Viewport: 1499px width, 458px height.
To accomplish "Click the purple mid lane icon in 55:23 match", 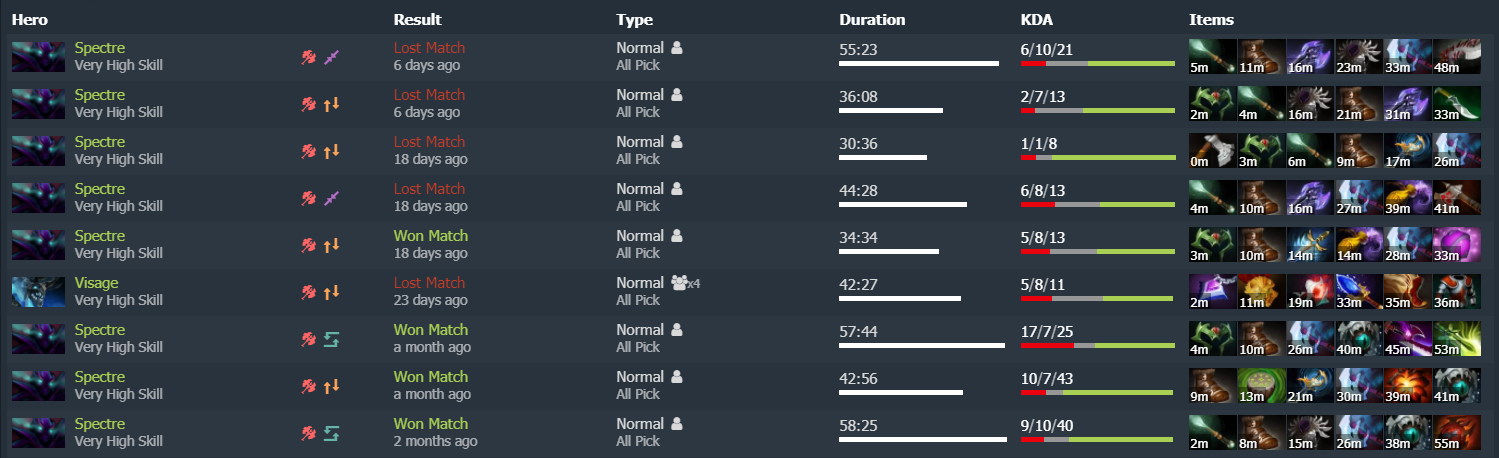I will pos(333,57).
